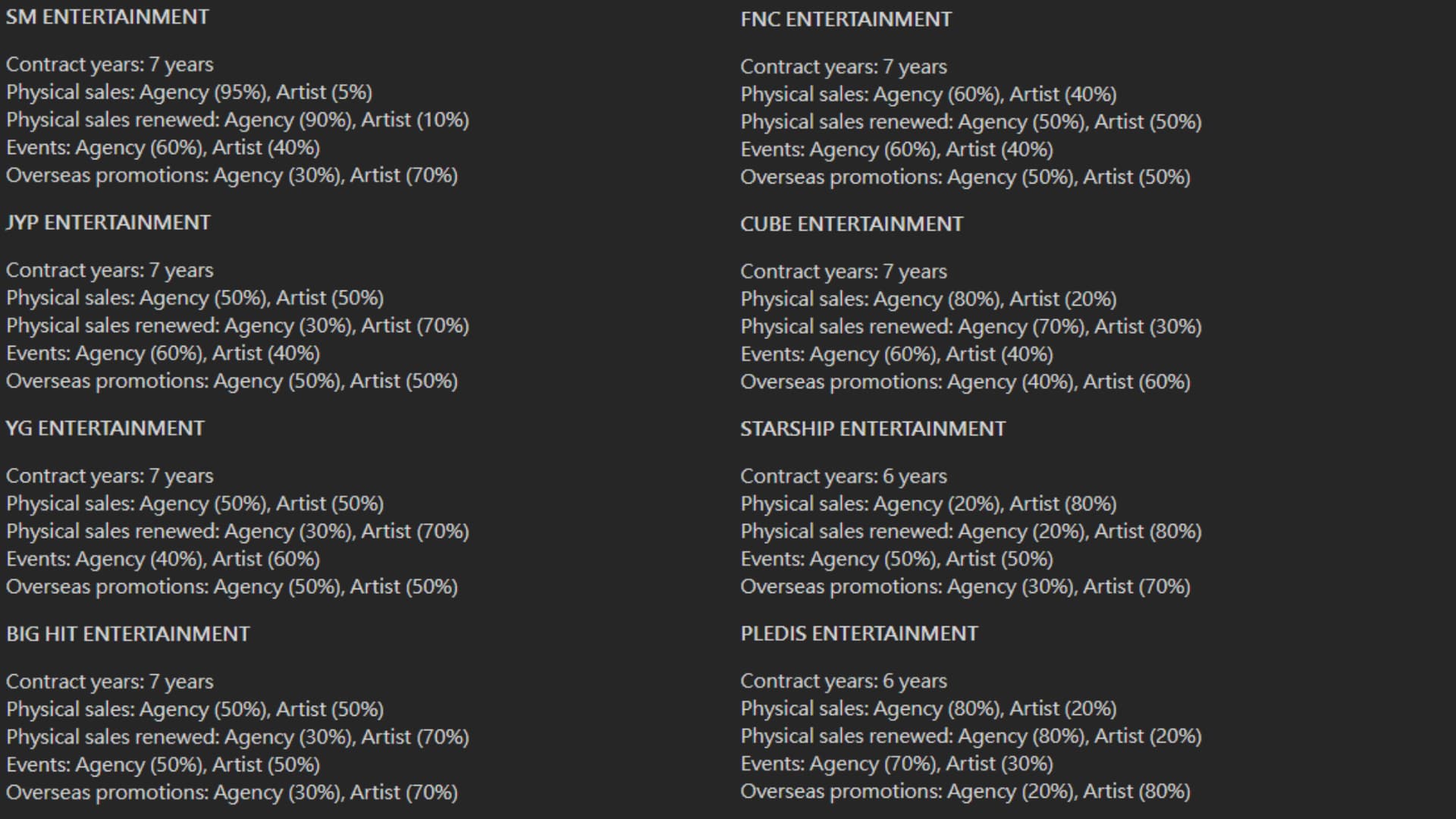The height and width of the screenshot is (819, 1456).
Task: Click YG's Events Agency (40%) line
Action: pos(163,559)
